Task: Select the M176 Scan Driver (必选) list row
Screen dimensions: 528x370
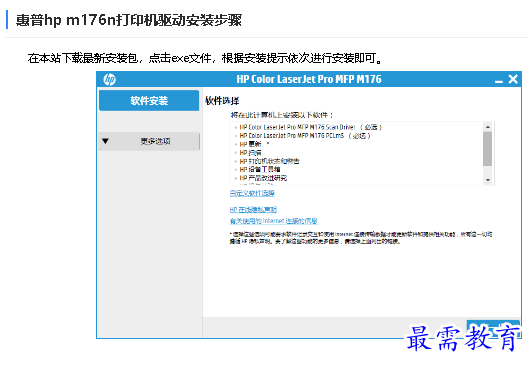Action: [x=310, y=127]
